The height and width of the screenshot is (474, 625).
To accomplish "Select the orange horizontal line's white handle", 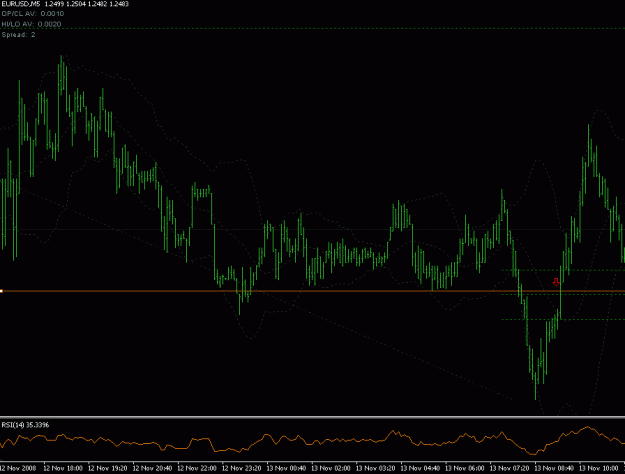I will pyautogui.click(x=1, y=291).
